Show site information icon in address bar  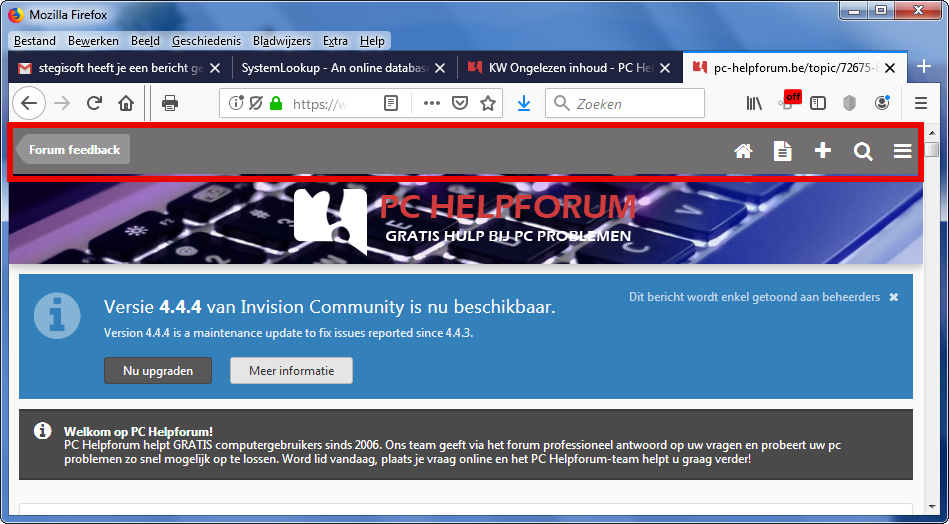[235, 103]
